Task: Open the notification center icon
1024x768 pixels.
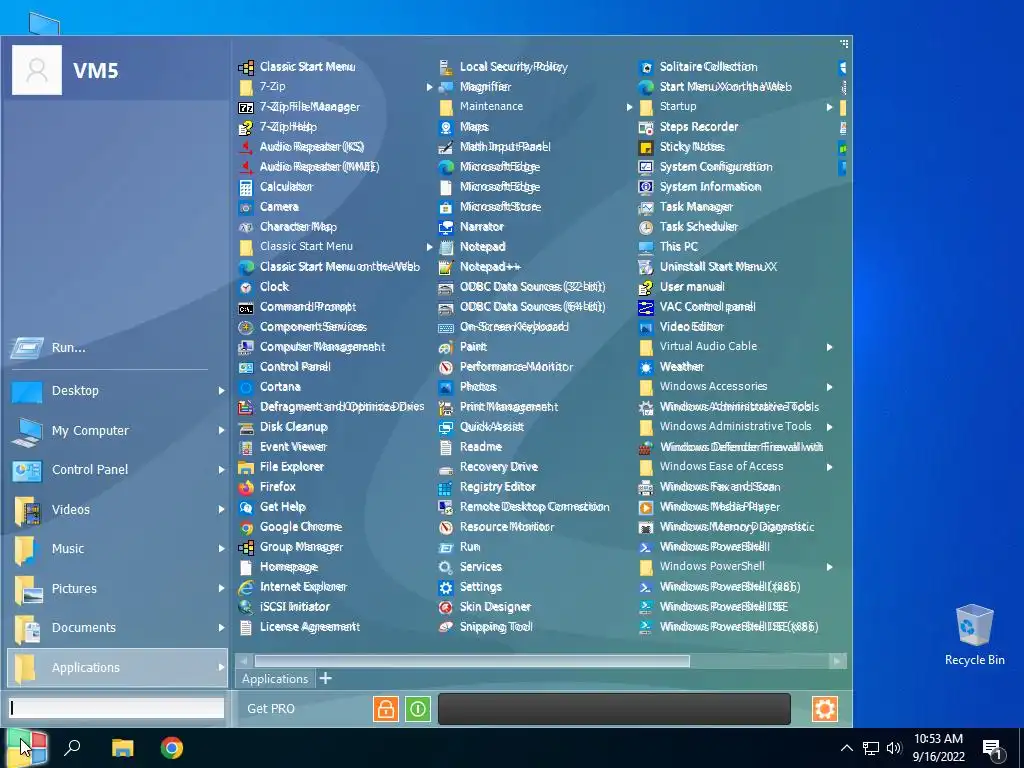Action: click(x=993, y=748)
